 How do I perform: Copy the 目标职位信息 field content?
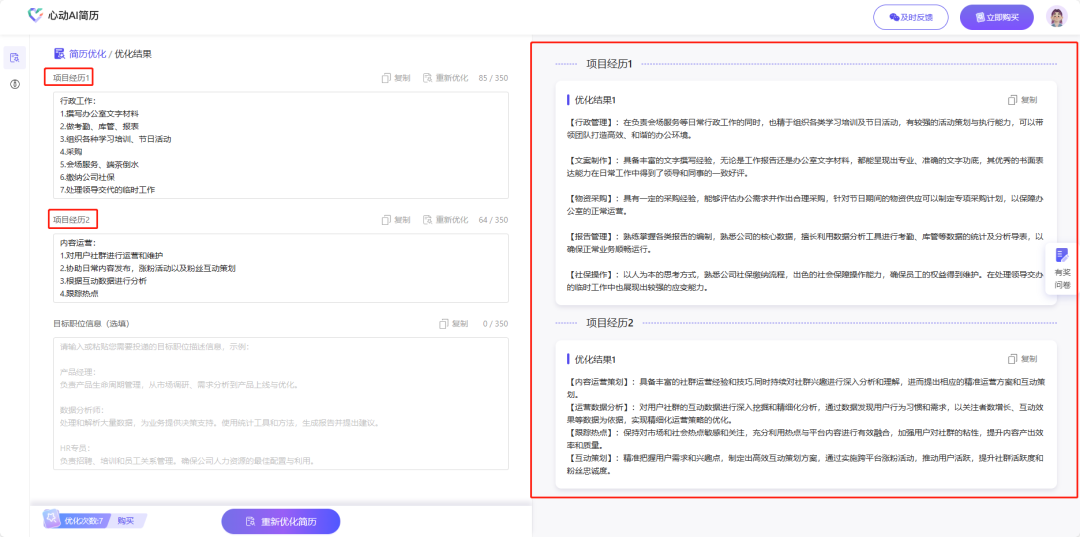pos(453,324)
